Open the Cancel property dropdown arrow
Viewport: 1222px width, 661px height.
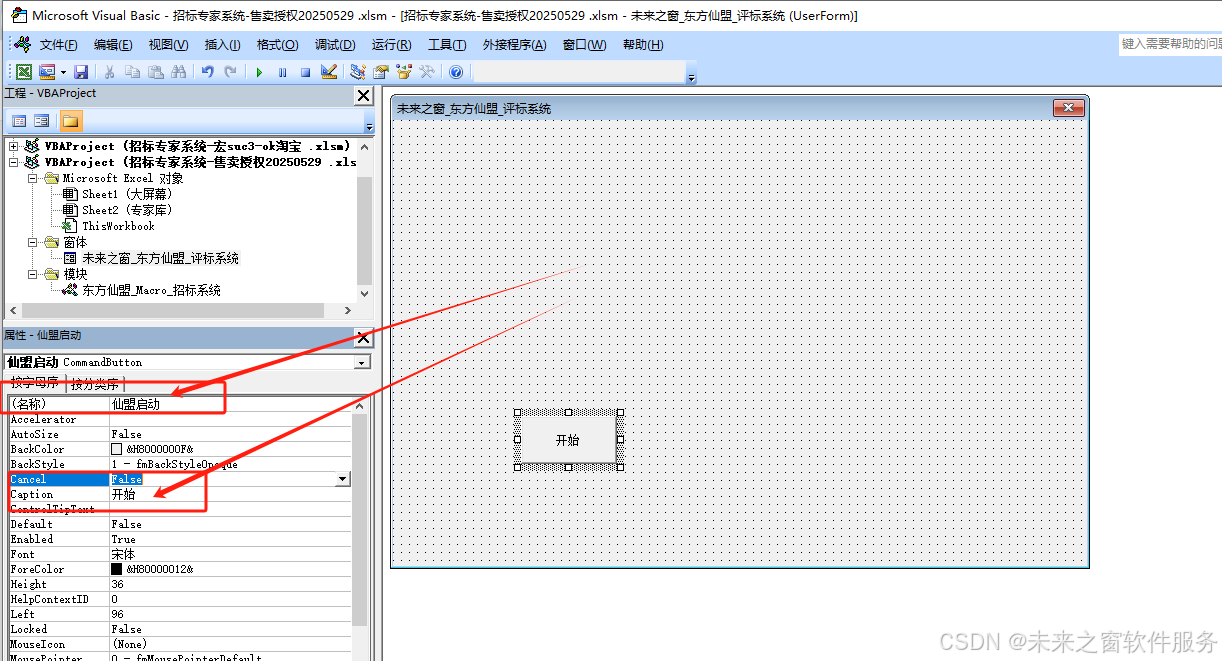[343, 479]
